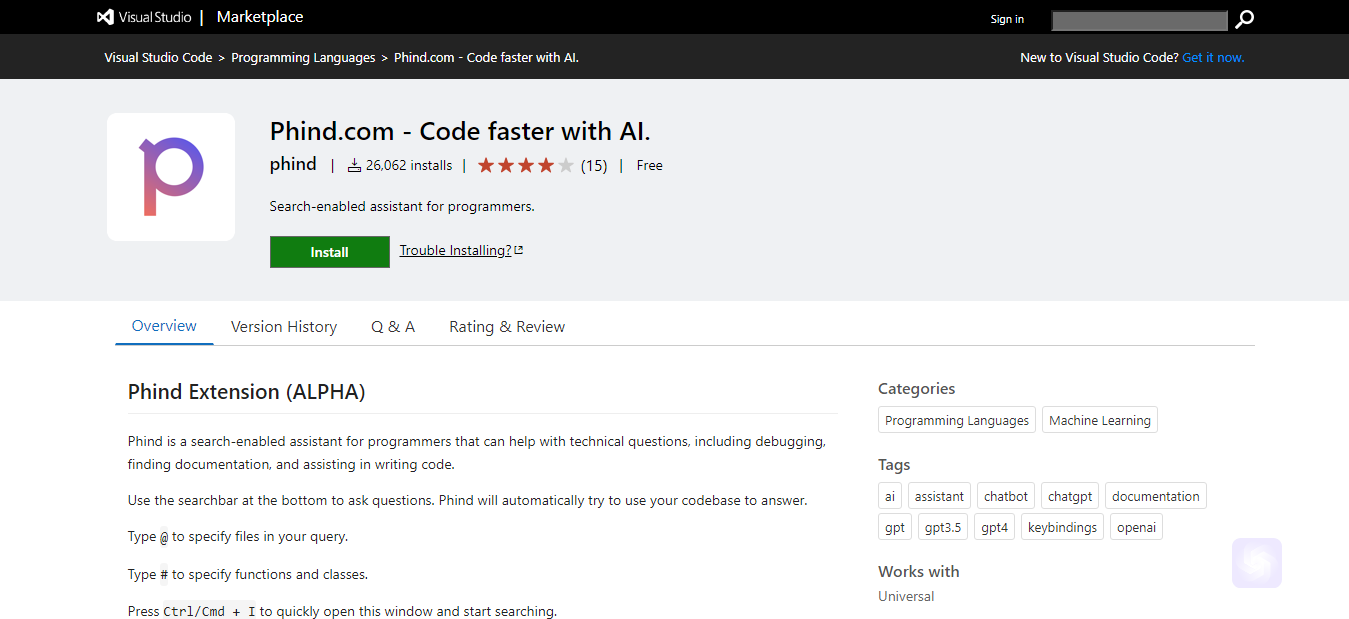This screenshot has height=619, width=1349.
Task: Open the Q & A tab
Action: [x=393, y=327]
